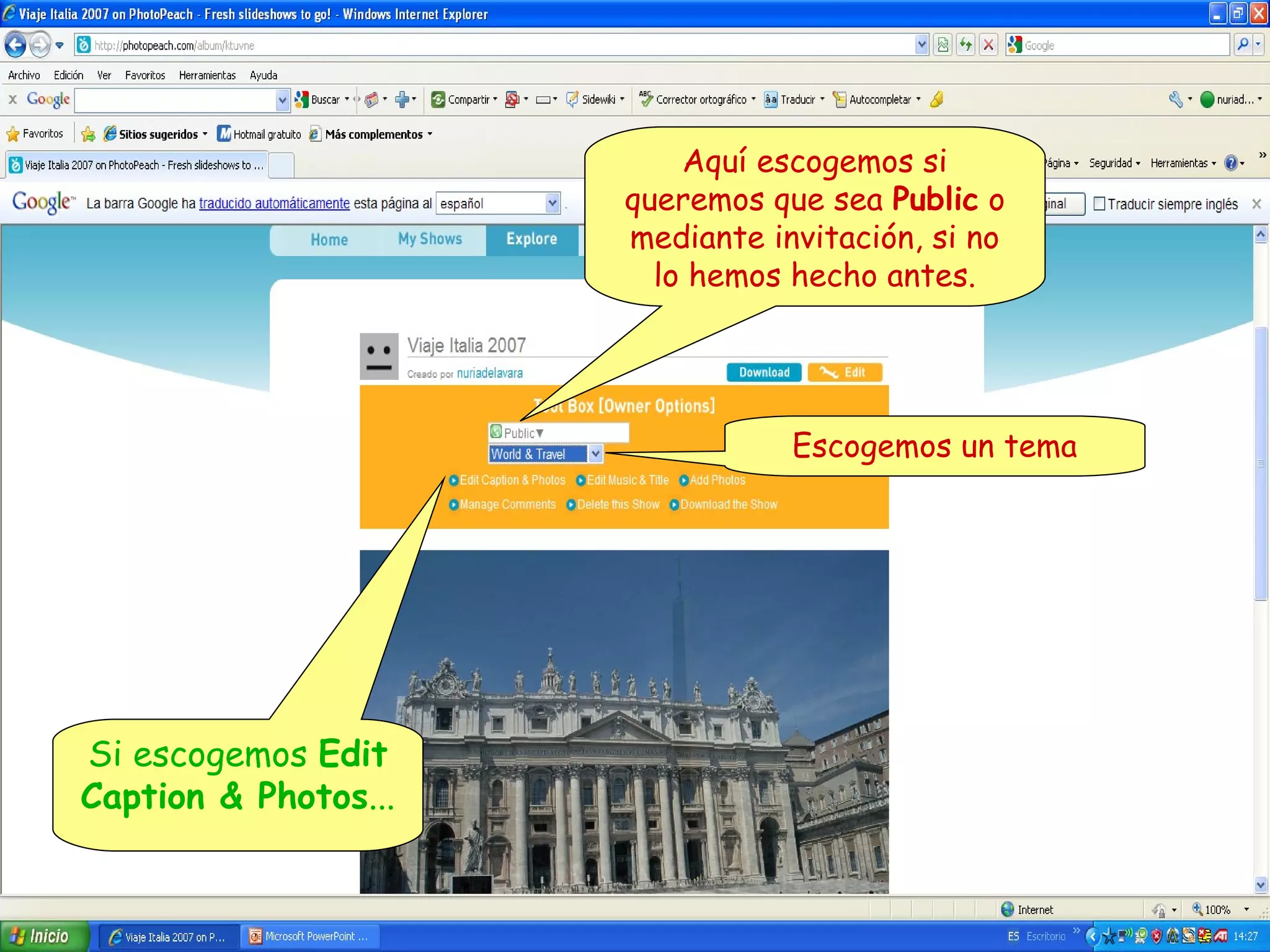Click the zoom level 100% control
Image resolution: width=1270 pixels, height=952 pixels.
(1220, 909)
